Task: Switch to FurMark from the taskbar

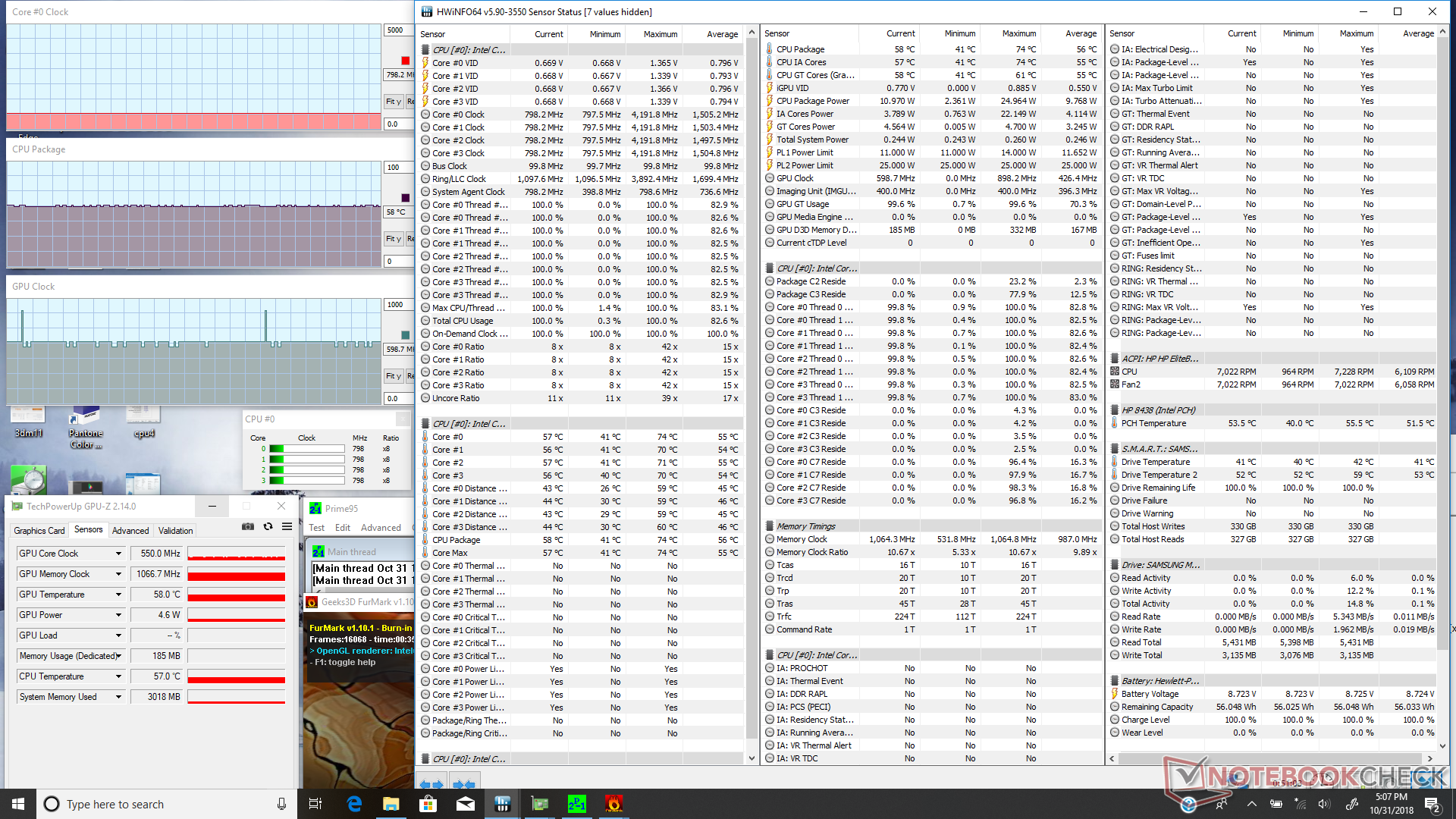Action: tap(614, 804)
